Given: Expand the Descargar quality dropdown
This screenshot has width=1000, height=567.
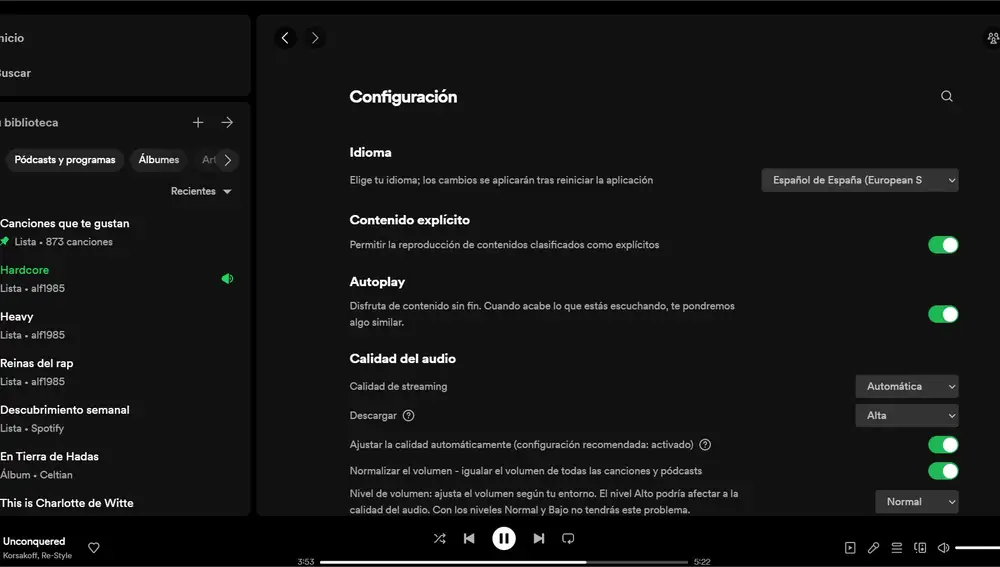Looking at the screenshot, I should click(906, 415).
